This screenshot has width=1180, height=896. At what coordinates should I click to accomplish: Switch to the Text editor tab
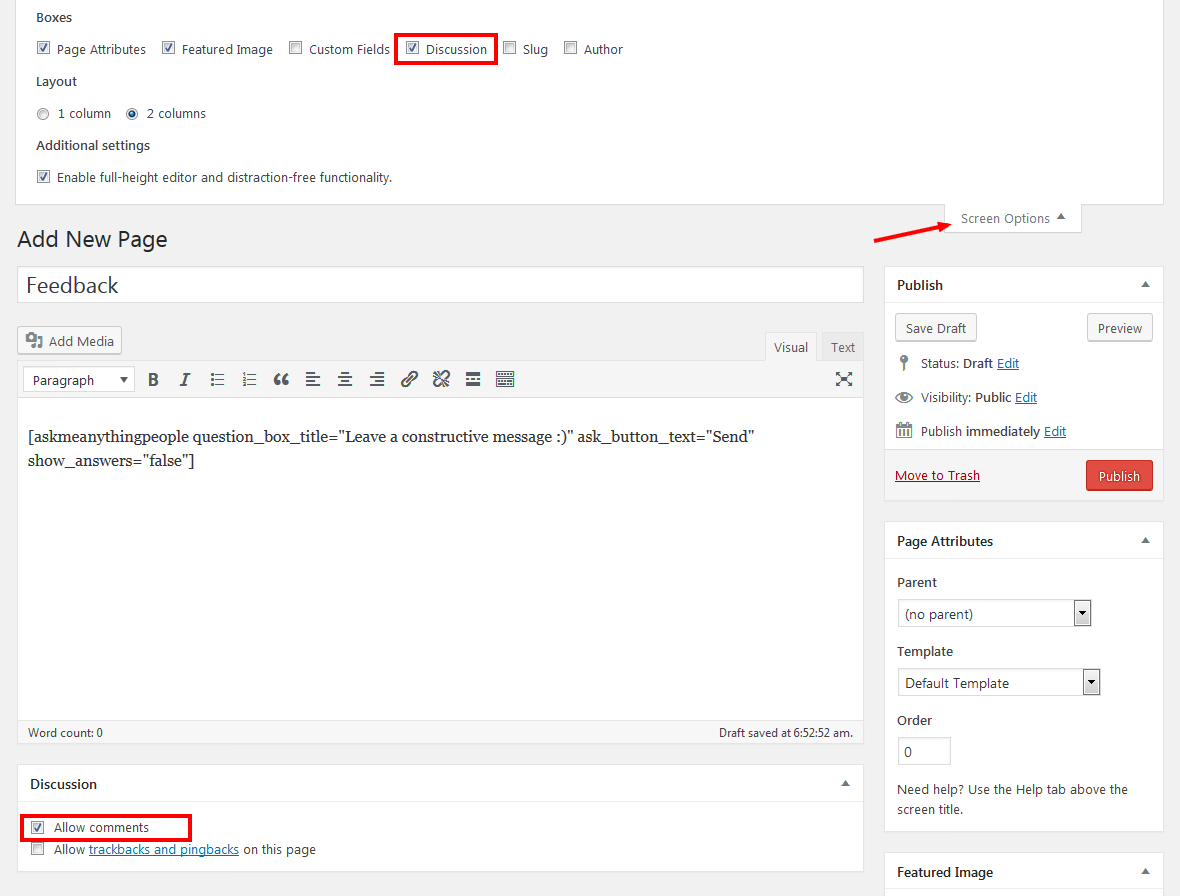coord(842,347)
